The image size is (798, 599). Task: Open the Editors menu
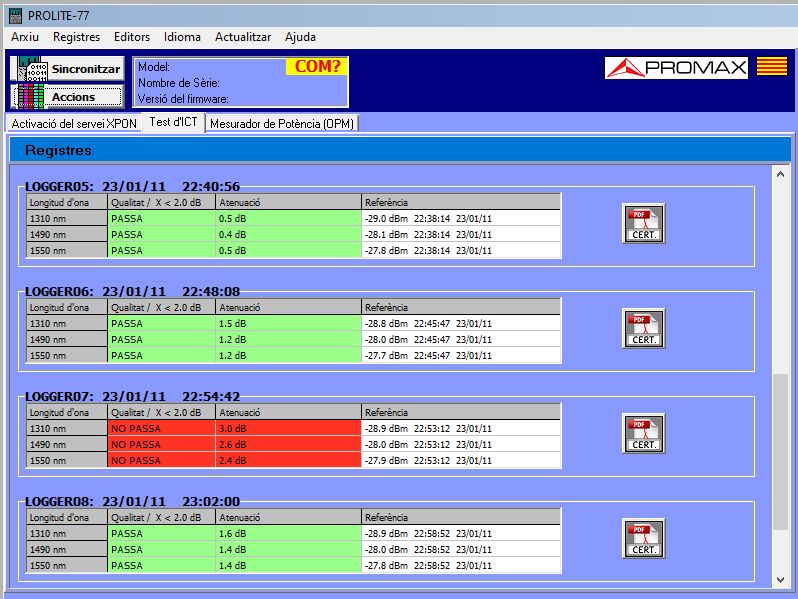pyautogui.click(x=132, y=37)
